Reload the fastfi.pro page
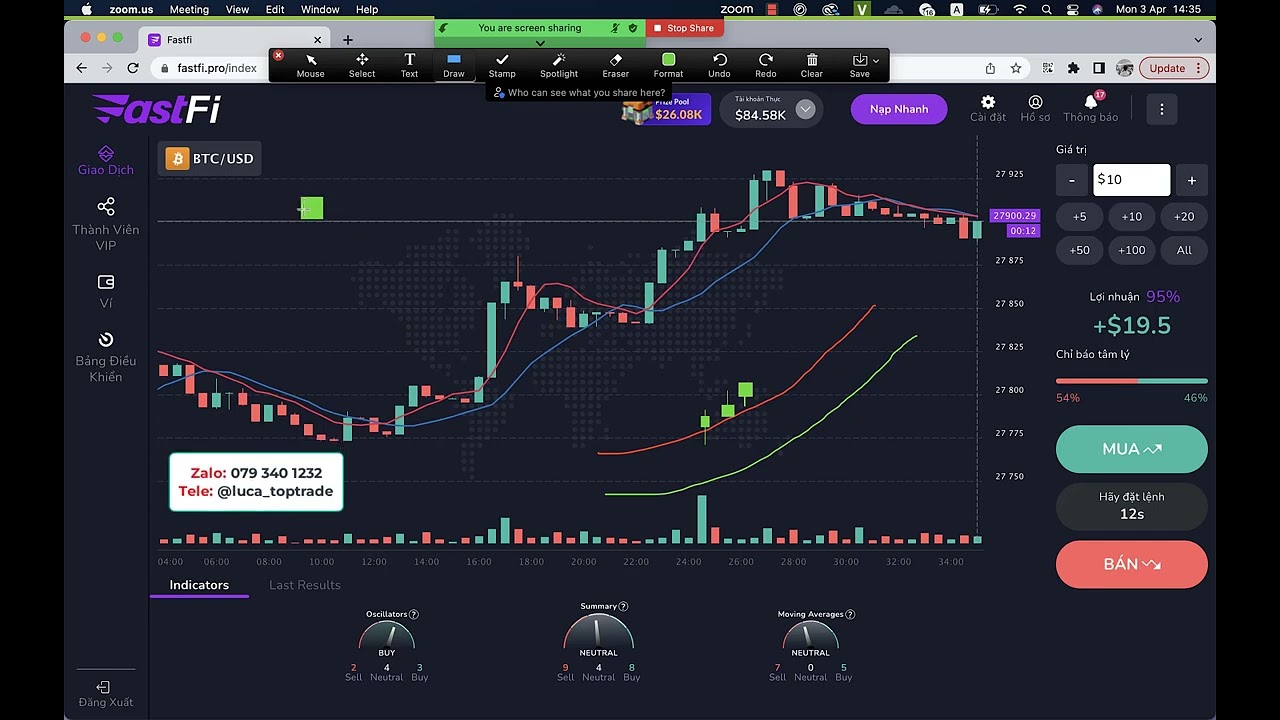Viewport: 1280px width, 720px height. [133, 68]
